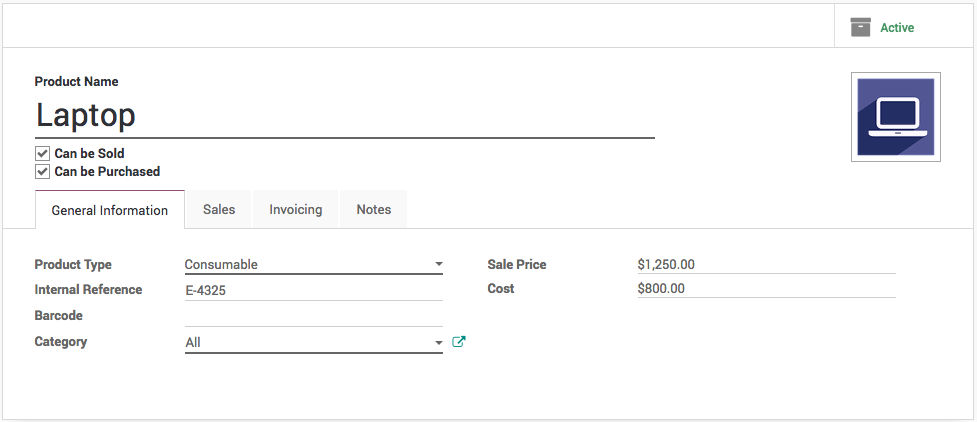Expand the Product Type dropdown arrow
This screenshot has width=977, height=422.
click(x=438, y=265)
